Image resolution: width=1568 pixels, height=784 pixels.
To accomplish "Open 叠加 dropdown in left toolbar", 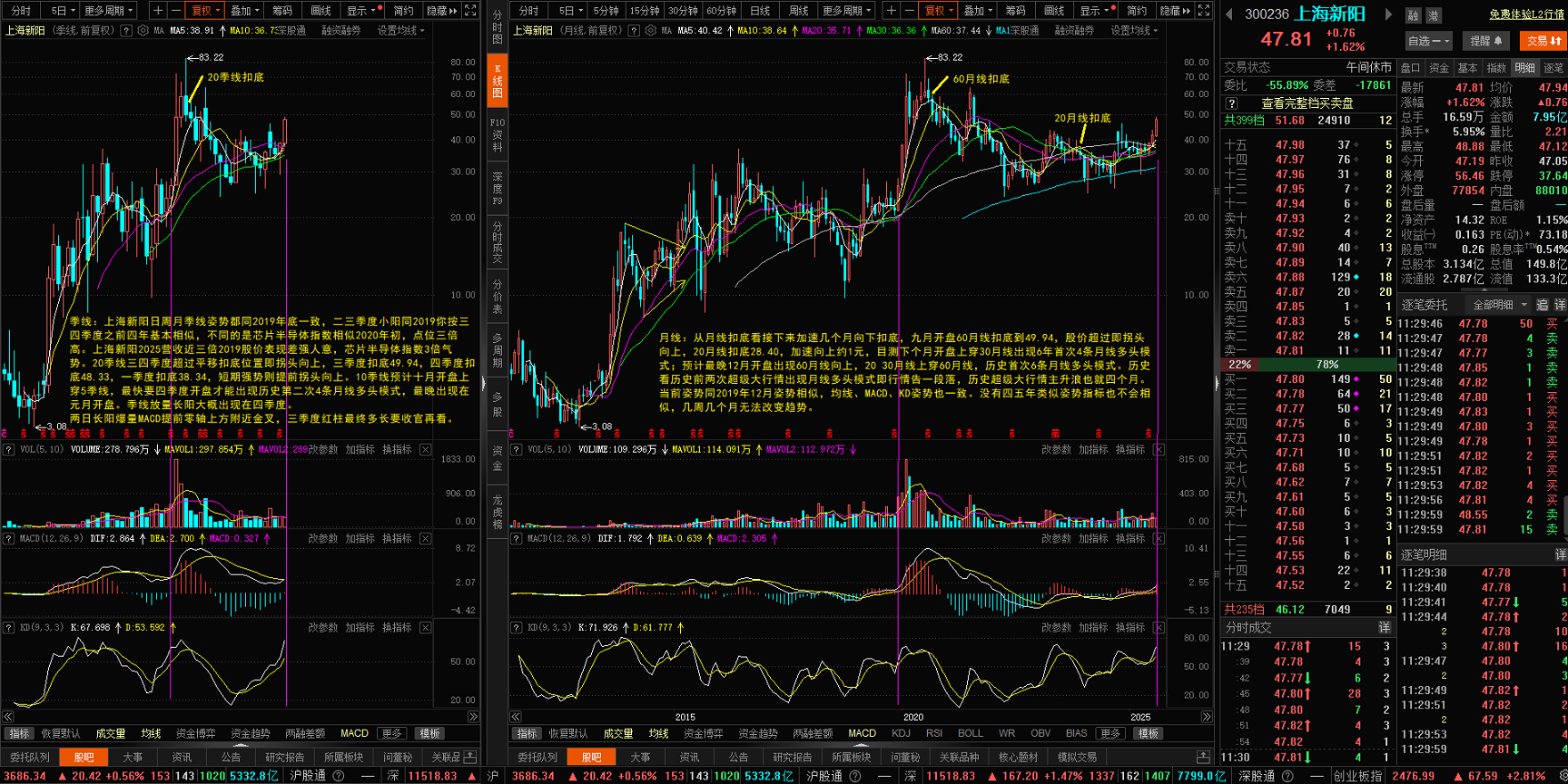I will tap(244, 10).
